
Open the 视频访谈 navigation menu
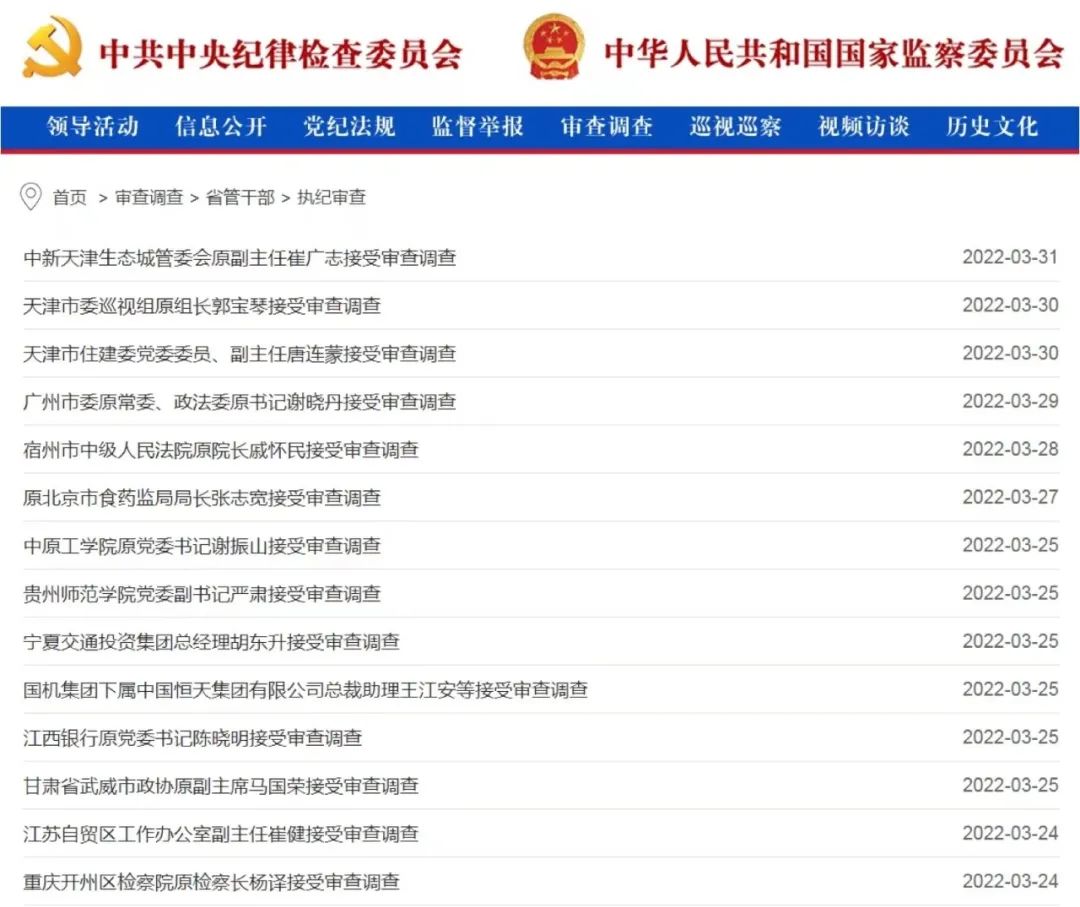coord(863,127)
